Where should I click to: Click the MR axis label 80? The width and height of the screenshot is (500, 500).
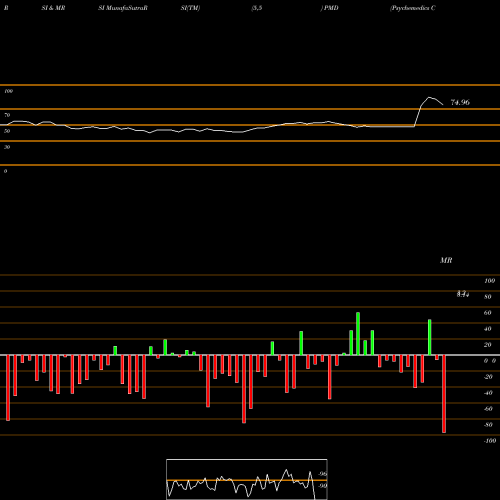click(487, 297)
